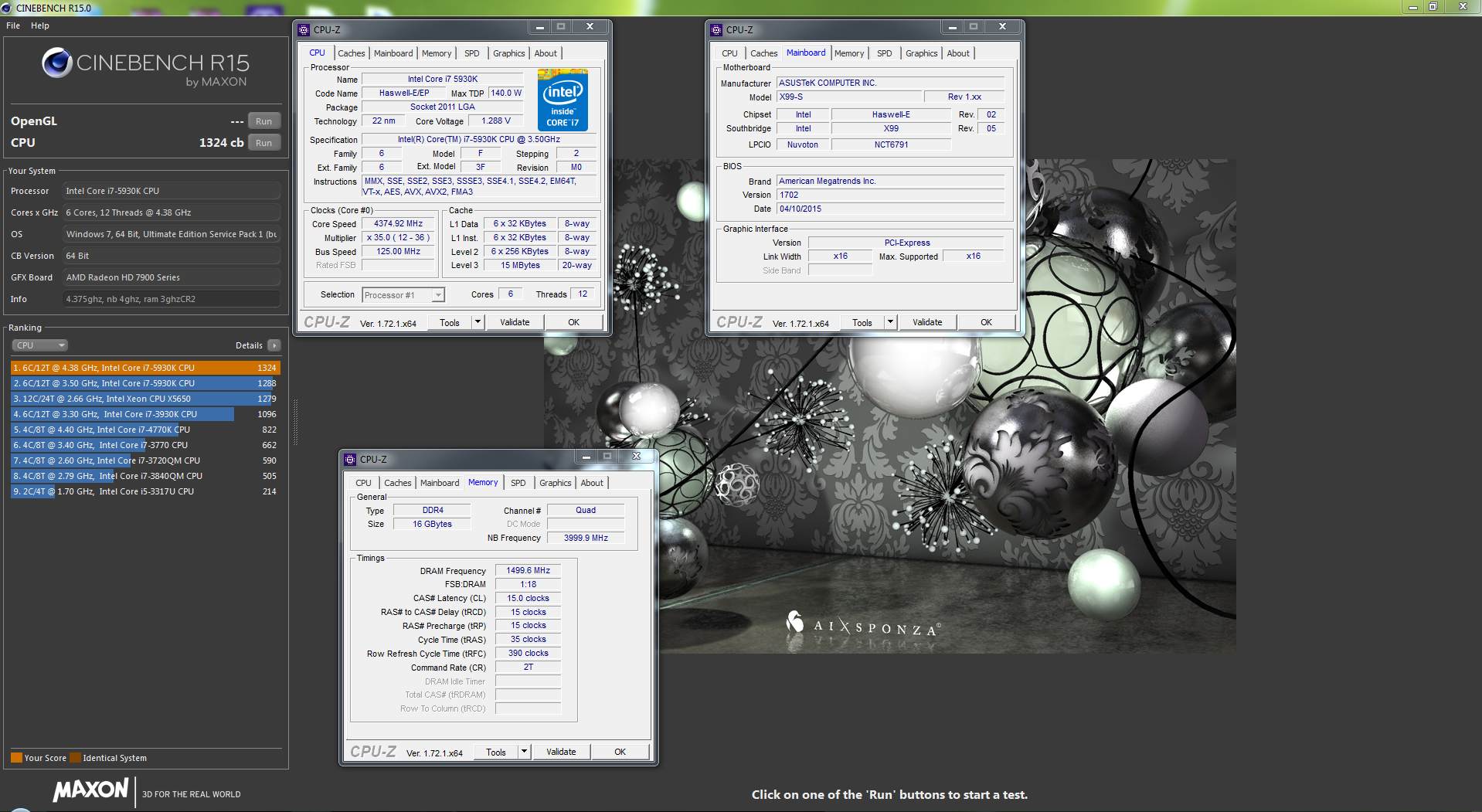This screenshot has width=1482, height=812.
Task: Click the BIOS Version field 1702
Action: point(890,195)
